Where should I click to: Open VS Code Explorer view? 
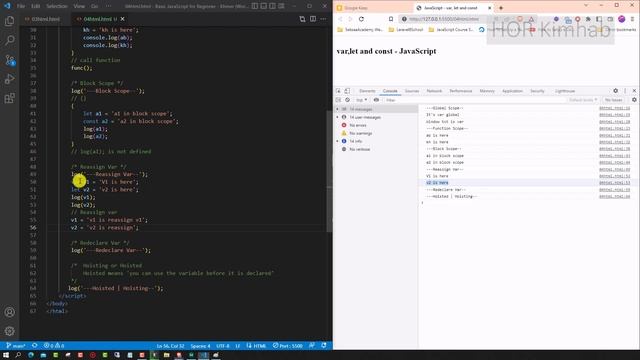[9, 21]
